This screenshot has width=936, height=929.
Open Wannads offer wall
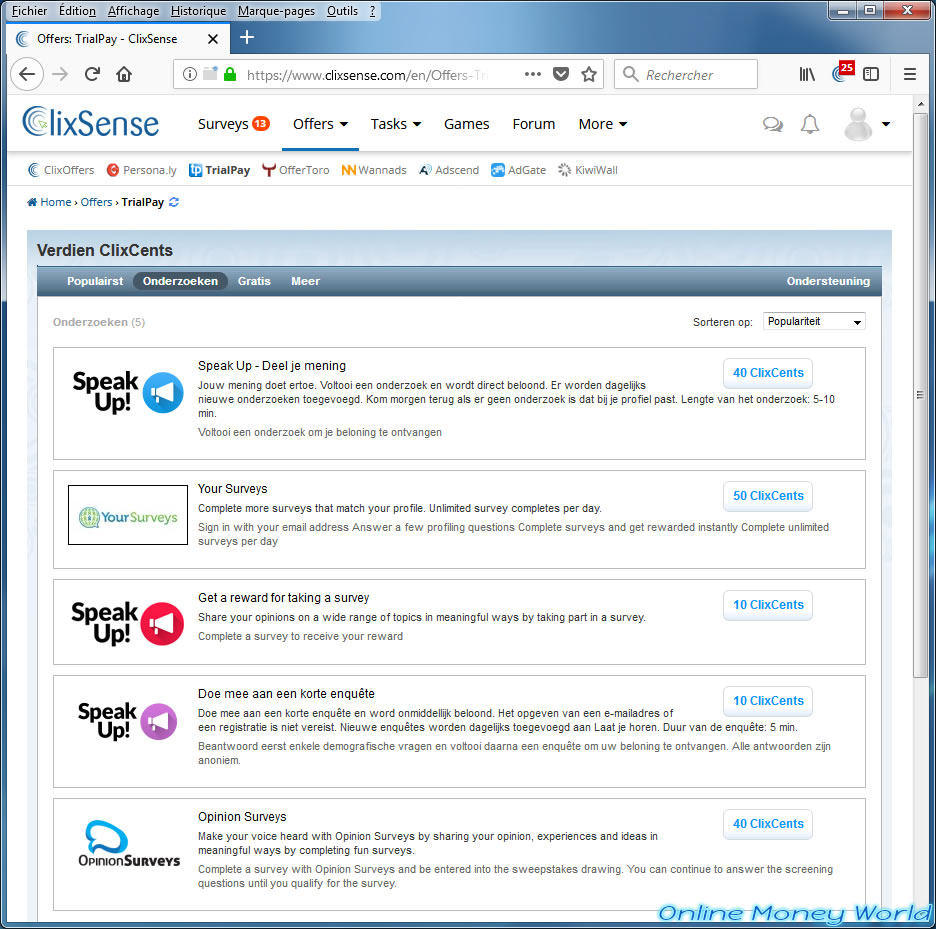pyautogui.click(x=374, y=170)
